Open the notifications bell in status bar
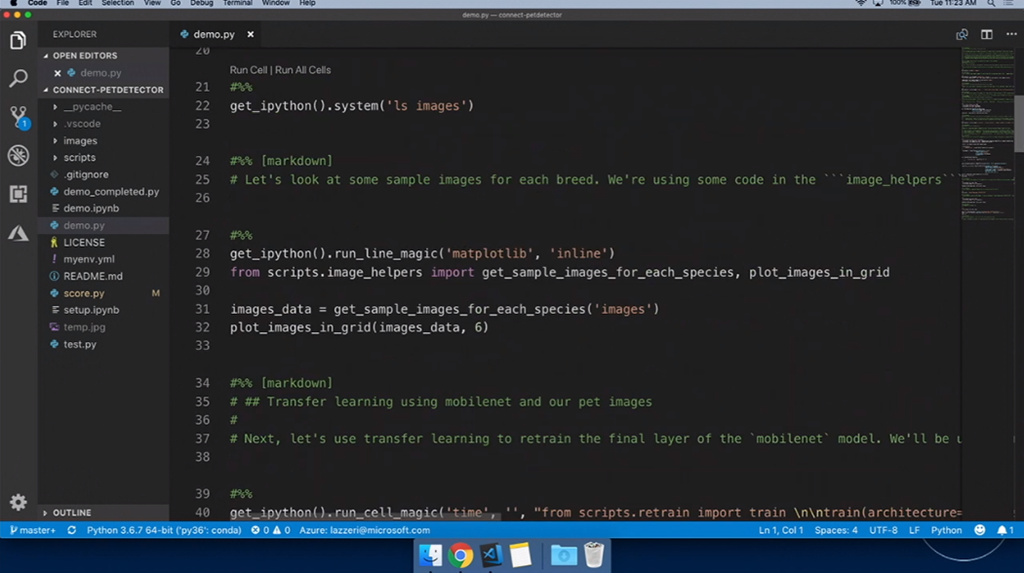This screenshot has width=1024, height=573. pyautogui.click(x=1004, y=530)
